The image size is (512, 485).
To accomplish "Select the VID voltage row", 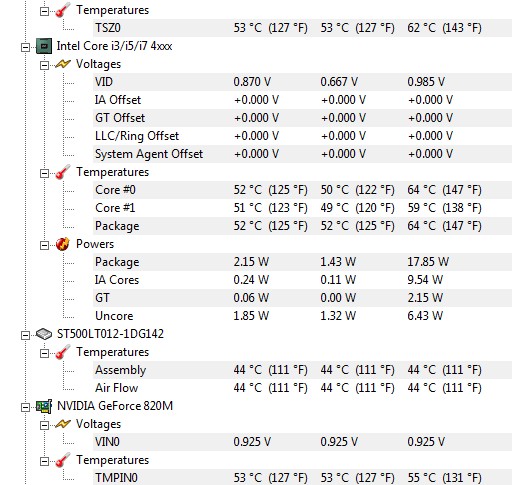I will [x=302, y=82].
